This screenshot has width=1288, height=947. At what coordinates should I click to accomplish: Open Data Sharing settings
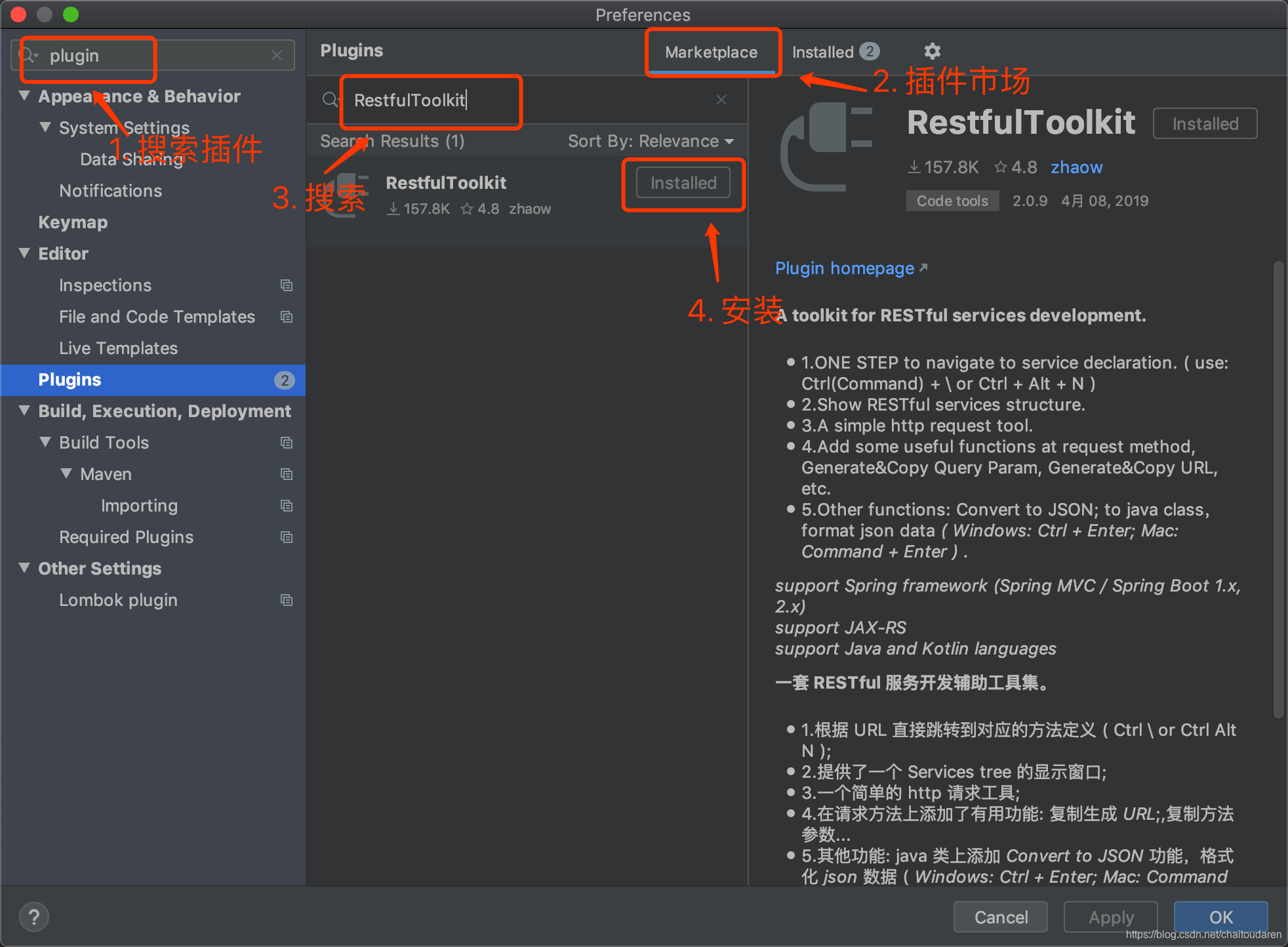click(x=131, y=159)
